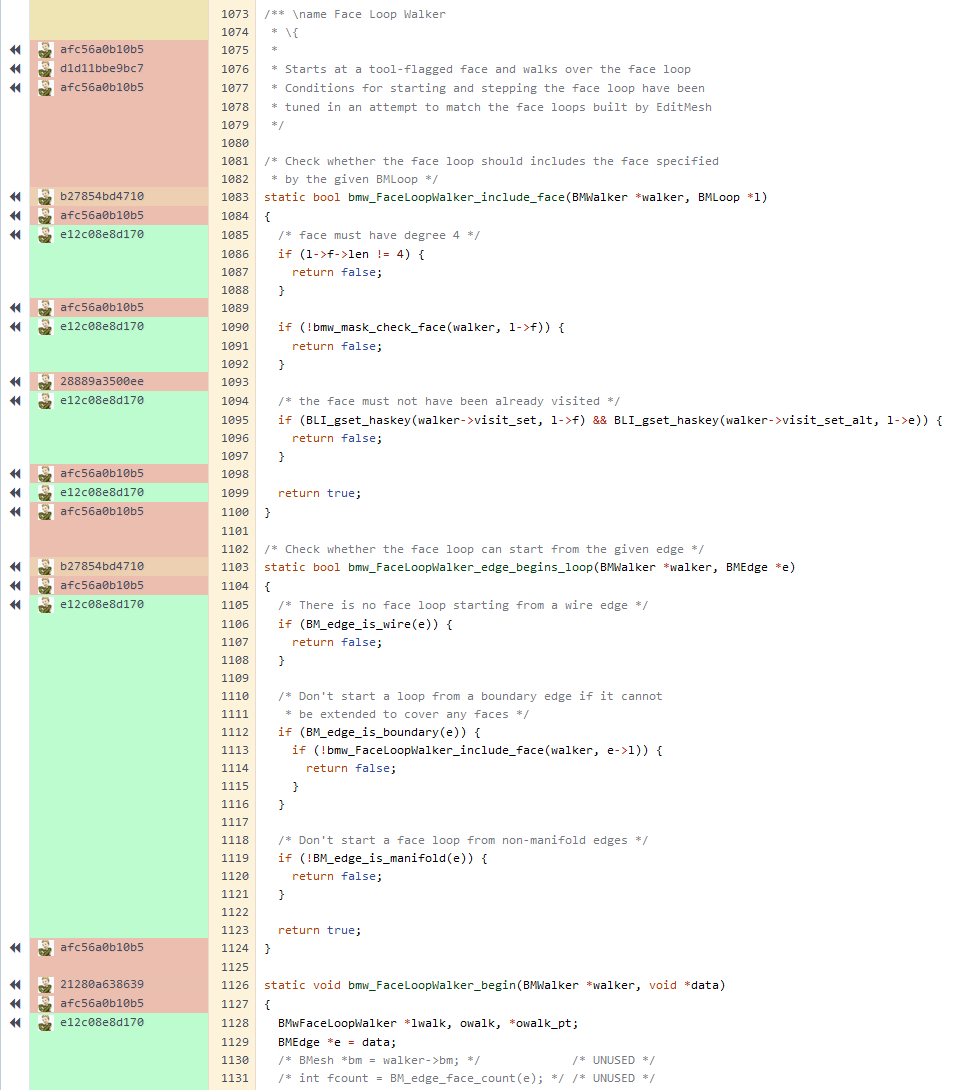Click the blame-previous arrow beside 21280a638639
The width and height of the screenshot is (971, 1090).
tap(15, 984)
